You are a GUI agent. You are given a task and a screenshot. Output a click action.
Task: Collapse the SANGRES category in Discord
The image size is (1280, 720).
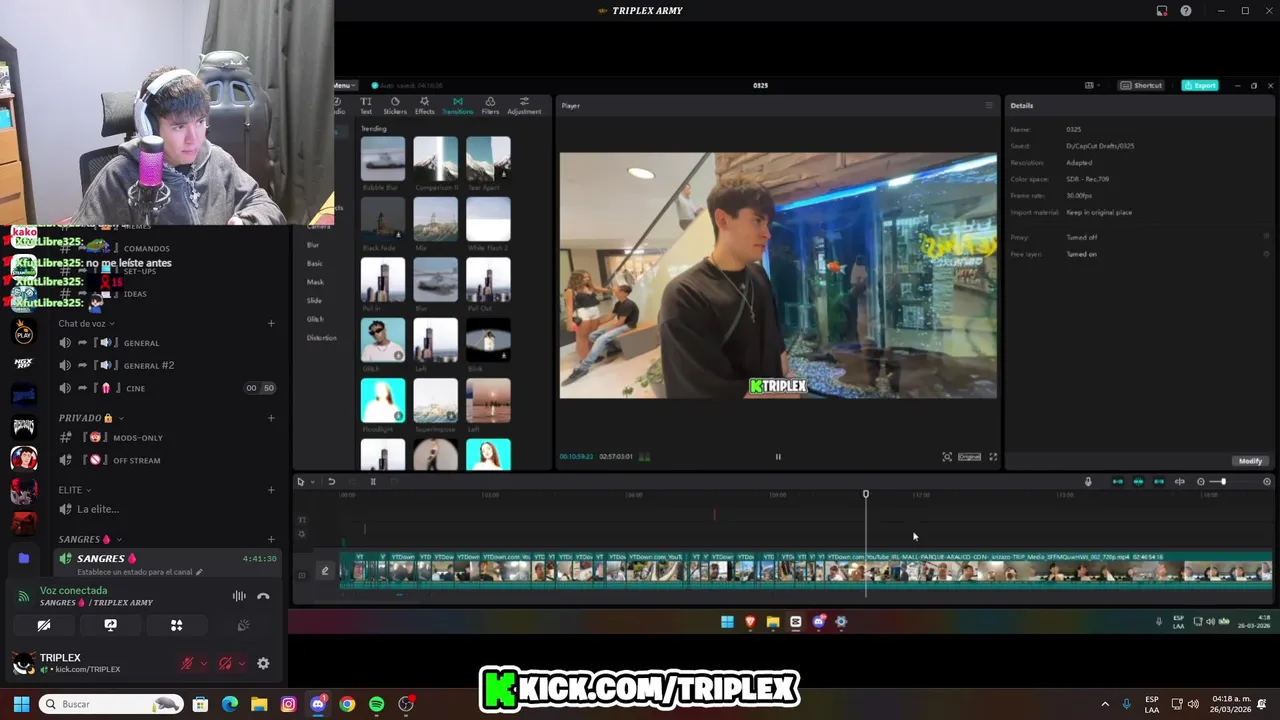tap(90, 540)
